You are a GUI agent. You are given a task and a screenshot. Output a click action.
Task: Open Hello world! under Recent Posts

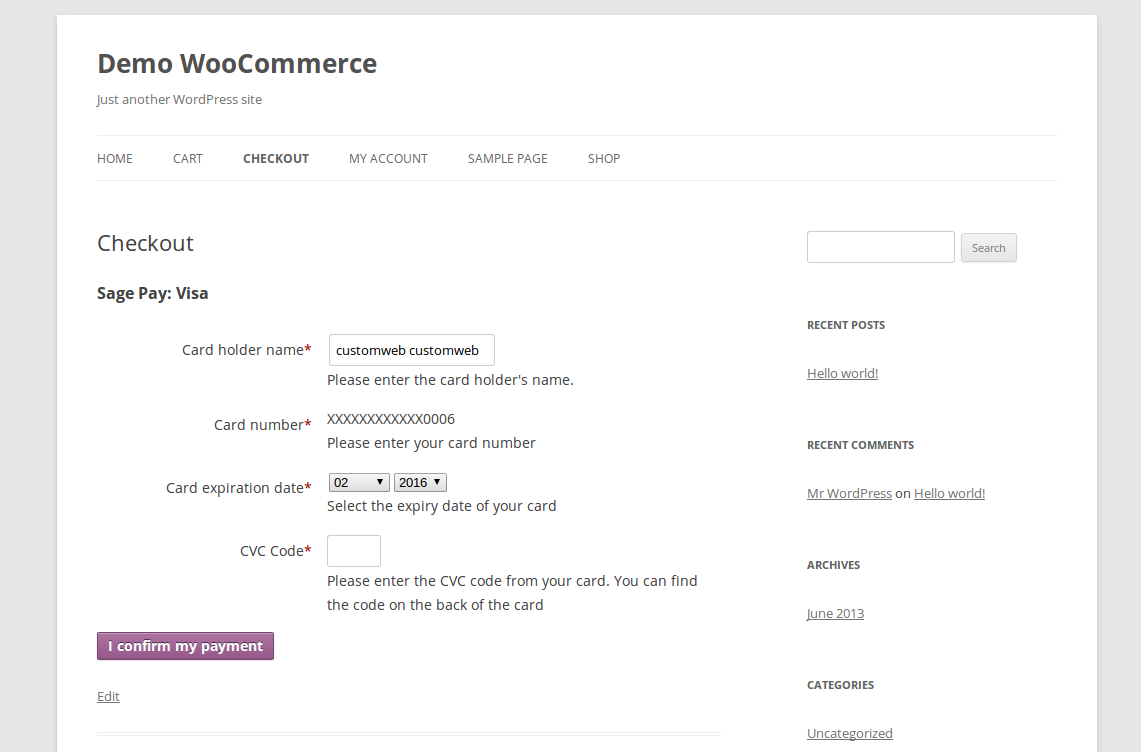(x=842, y=373)
